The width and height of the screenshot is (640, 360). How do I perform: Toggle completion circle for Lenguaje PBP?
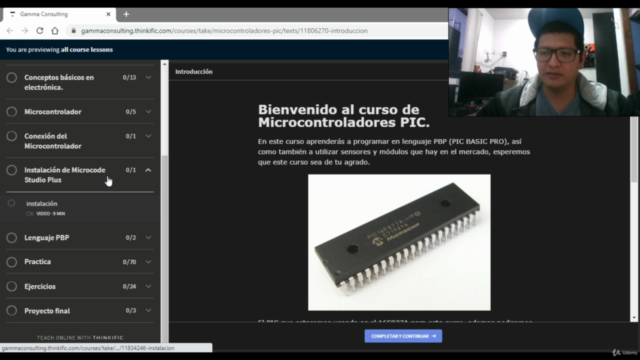[11, 238]
